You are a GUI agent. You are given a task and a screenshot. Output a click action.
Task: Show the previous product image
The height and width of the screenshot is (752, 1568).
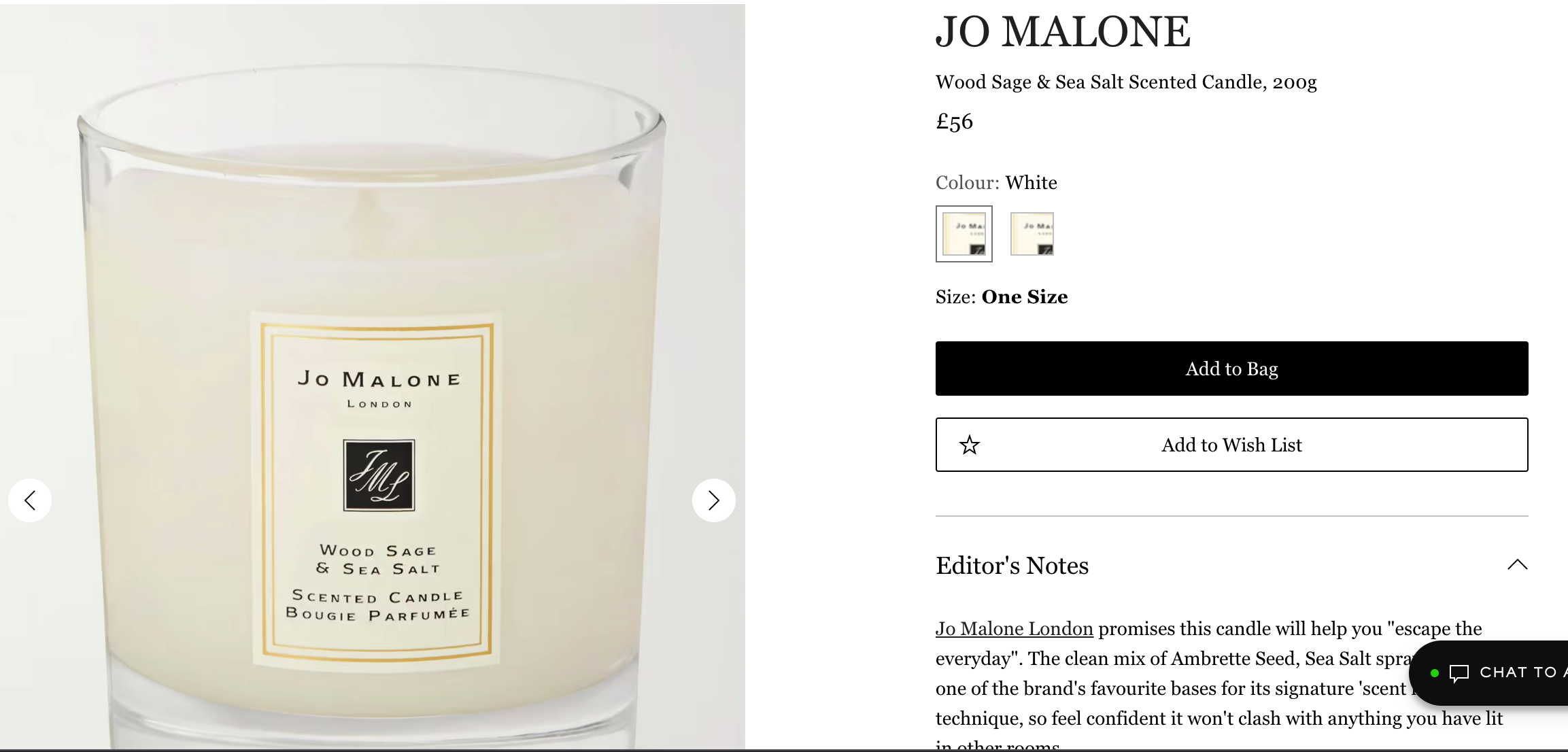[x=30, y=501]
